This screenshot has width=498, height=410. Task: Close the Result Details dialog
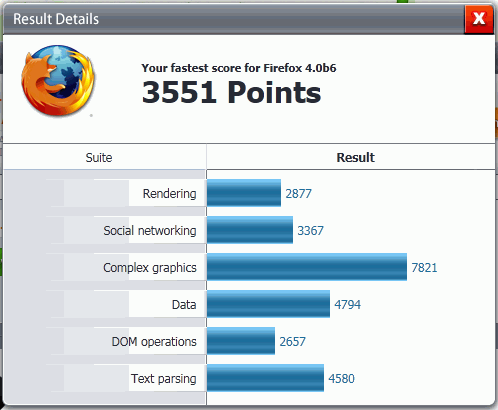point(479,19)
